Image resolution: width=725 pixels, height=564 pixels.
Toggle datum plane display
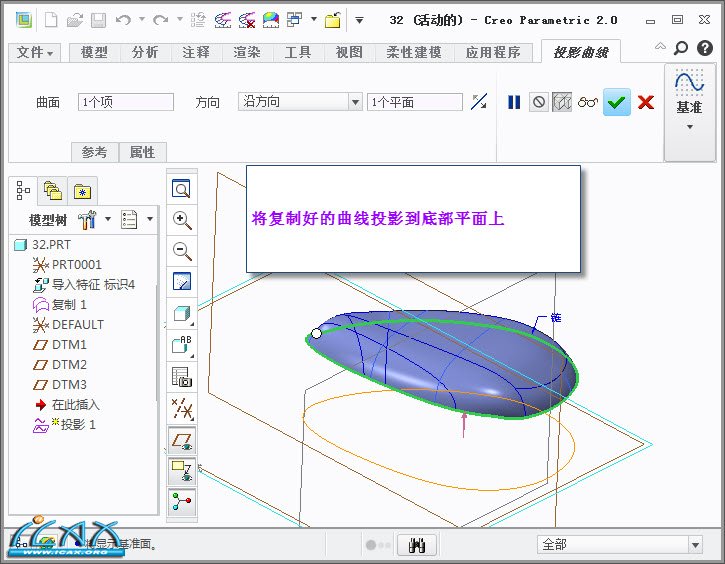pos(182,439)
